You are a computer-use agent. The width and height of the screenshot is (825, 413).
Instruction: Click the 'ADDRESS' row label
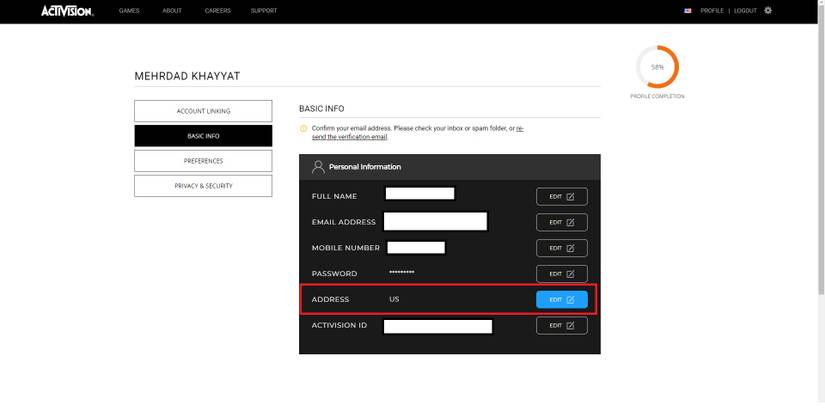pos(330,299)
